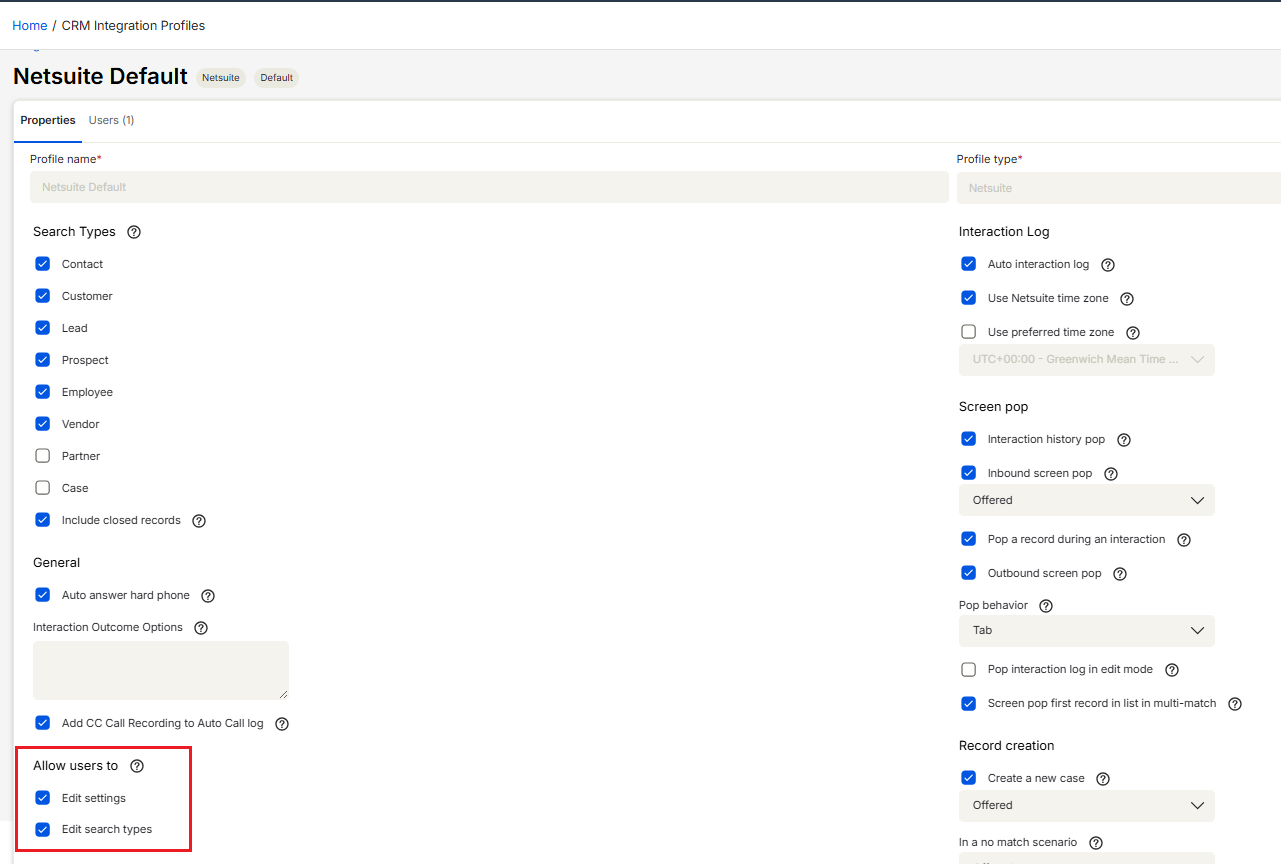Show help for Use Netsuite time zone
This screenshot has height=864, width=1281.
point(1127,299)
